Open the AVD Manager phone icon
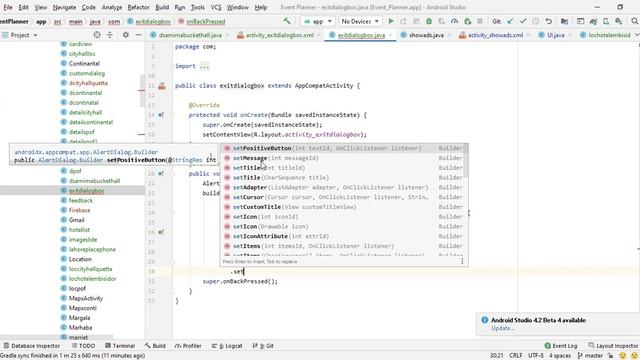 pyautogui.click(x=606, y=21)
